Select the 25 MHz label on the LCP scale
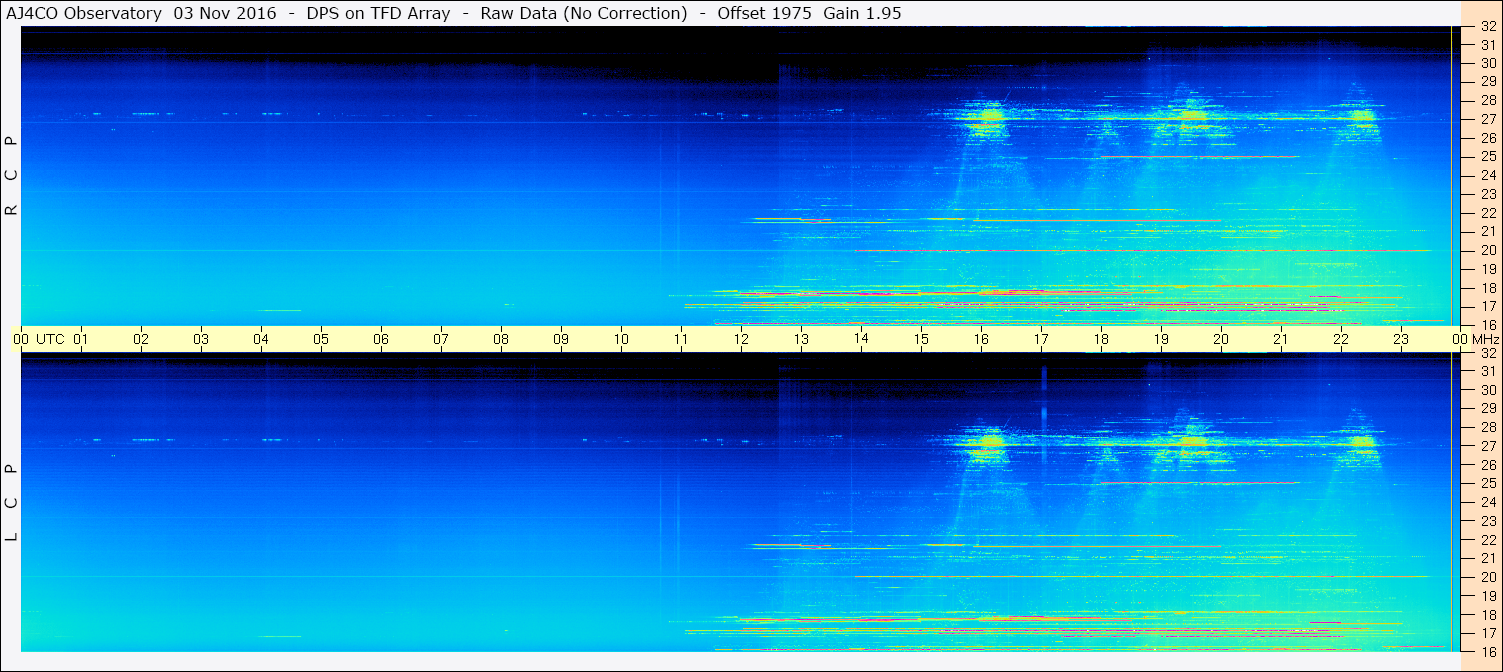This screenshot has height=672, width=1503. click(1487, 483)
